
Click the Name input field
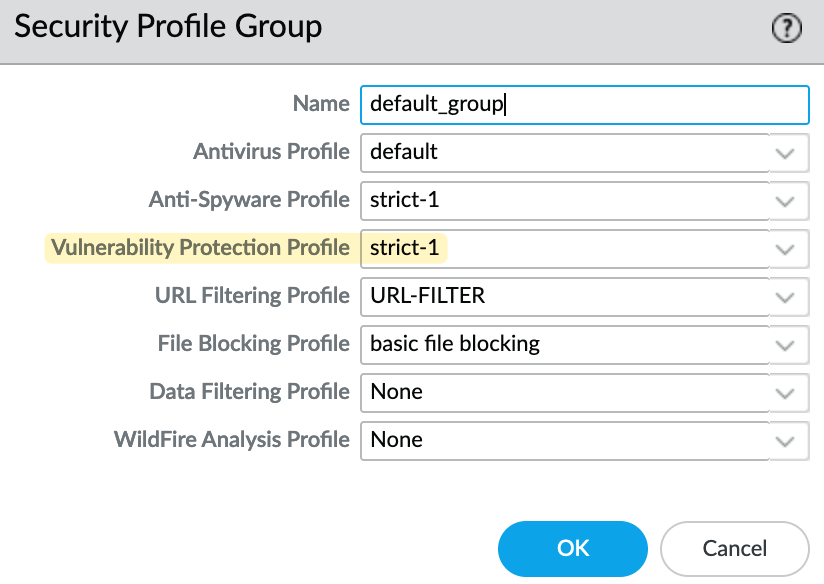(583, 104)
